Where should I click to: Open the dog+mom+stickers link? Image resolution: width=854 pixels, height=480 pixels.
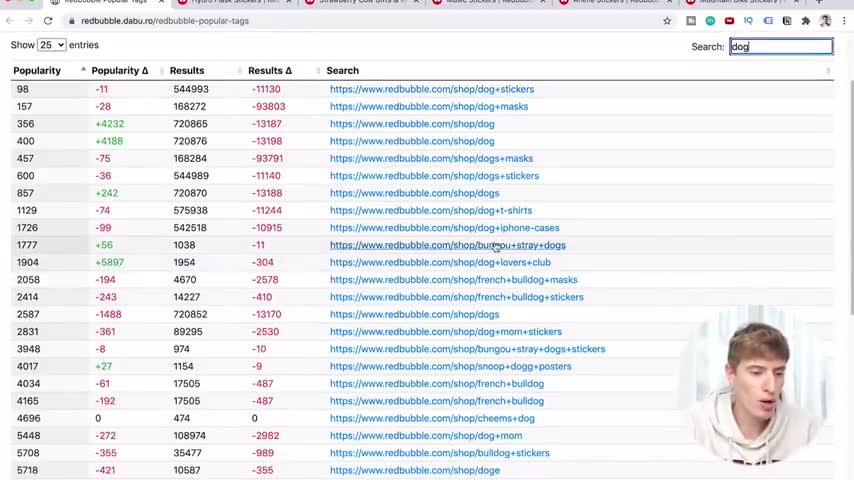446,331
